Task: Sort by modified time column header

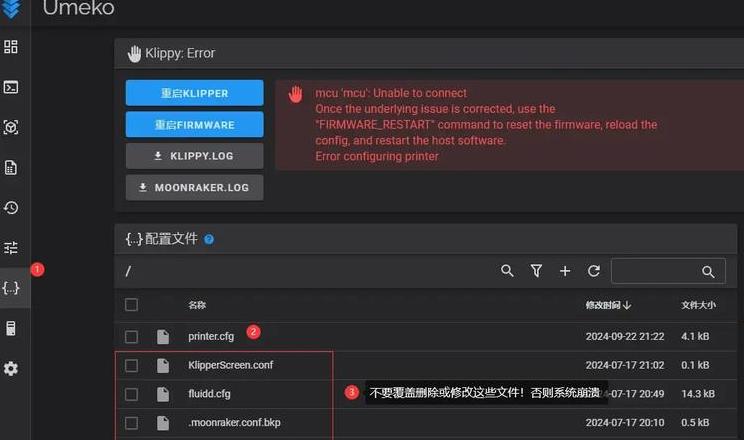Action: (x=608, y=305)
